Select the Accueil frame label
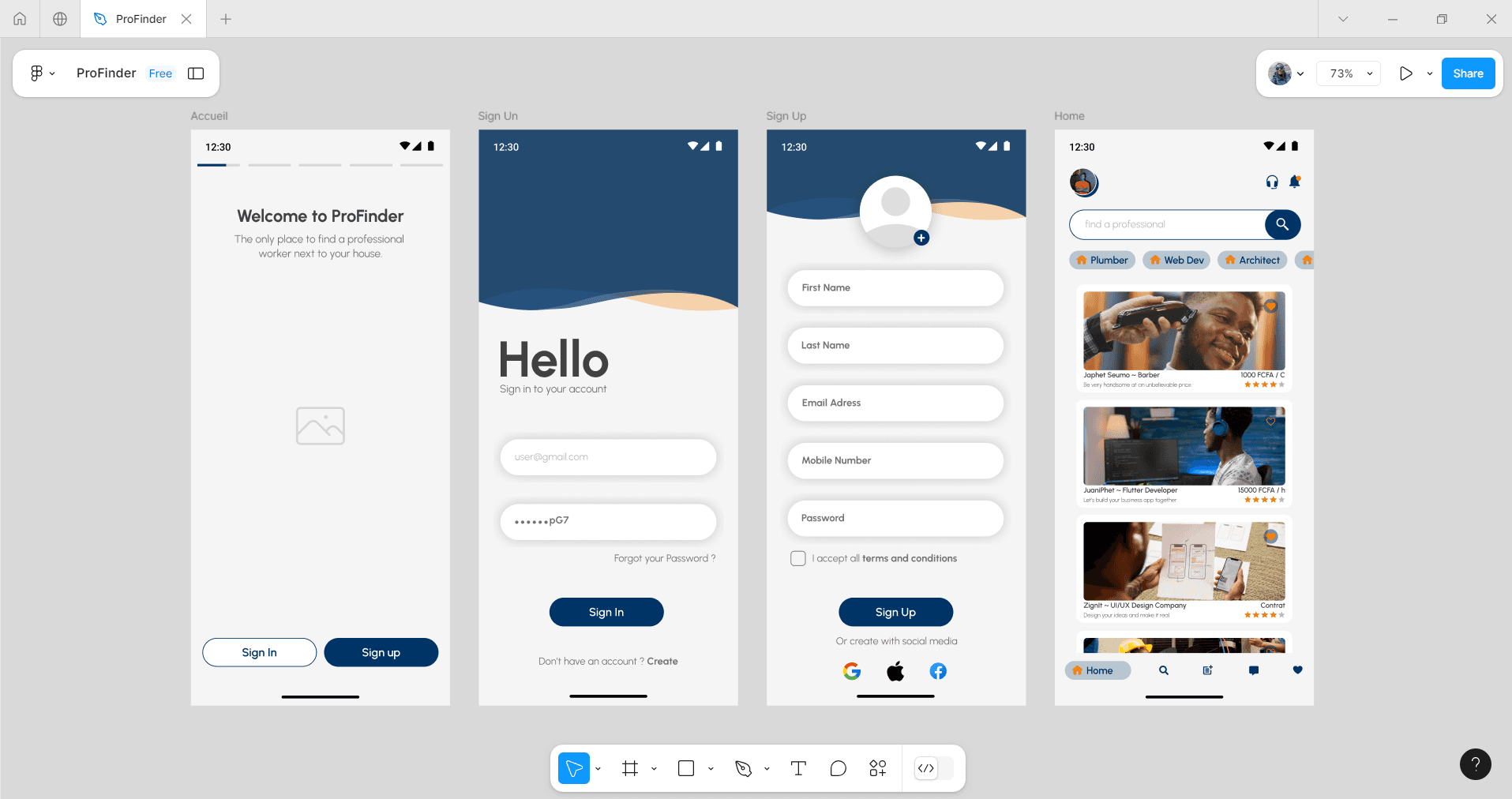 (x=209, y=116)
